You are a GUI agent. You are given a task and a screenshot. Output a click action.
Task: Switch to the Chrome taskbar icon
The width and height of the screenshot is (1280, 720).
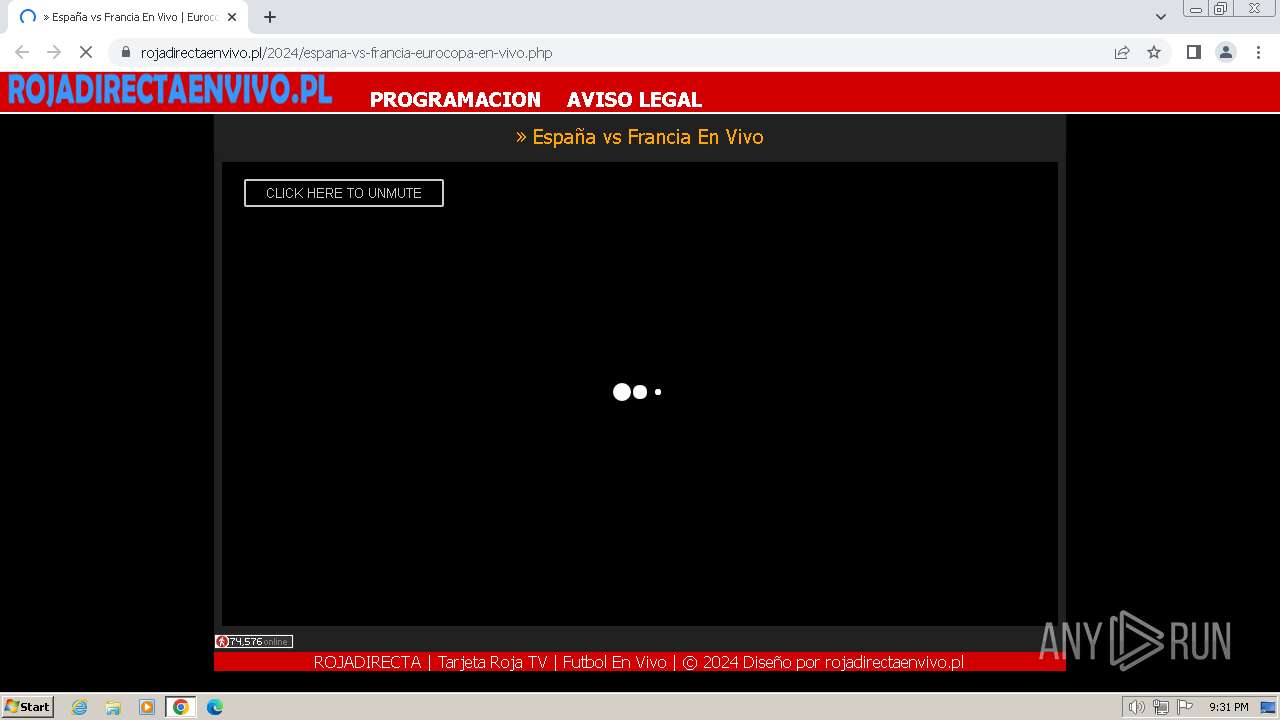(181, 707)
